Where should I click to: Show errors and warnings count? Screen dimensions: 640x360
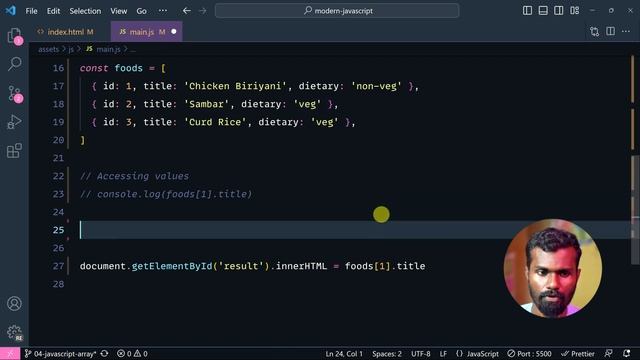(132, 354)
